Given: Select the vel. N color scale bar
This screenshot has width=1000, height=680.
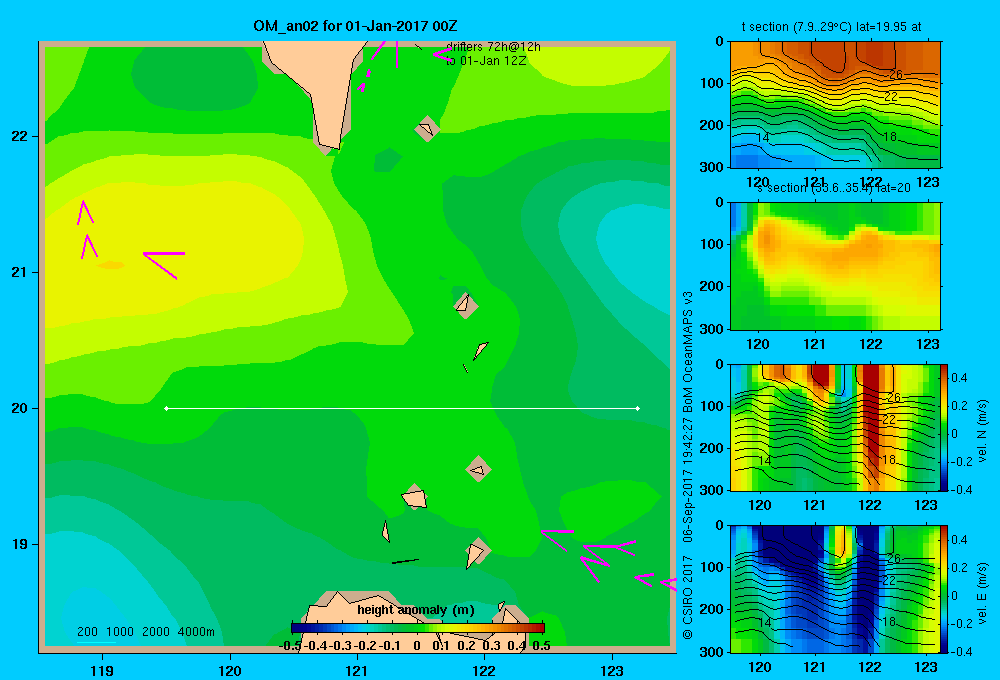Looking at the screenshot, I should (945, 427).
